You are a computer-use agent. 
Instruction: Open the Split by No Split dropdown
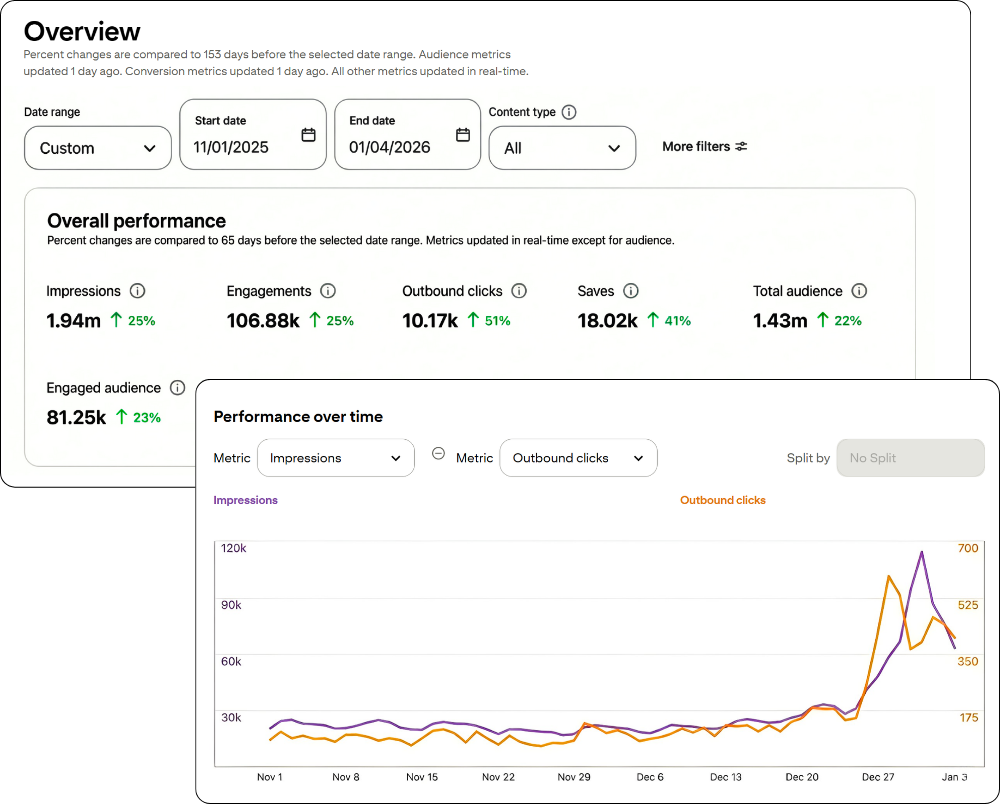(910, 458)
